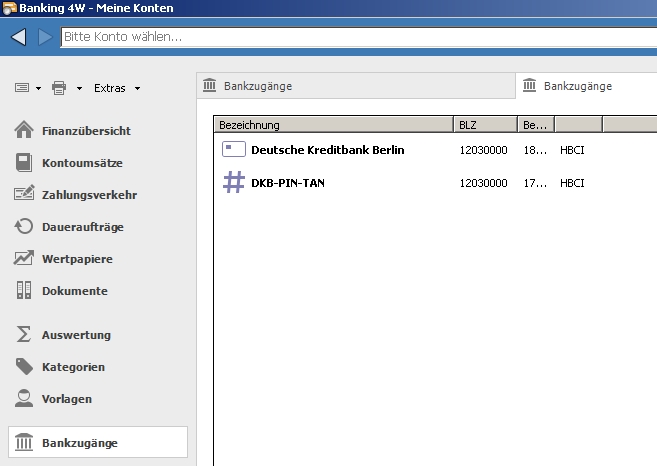Screen dimensions: 657x466
Task: Click the printer icon
Action: pyautogui.click(x=59, y=88)
